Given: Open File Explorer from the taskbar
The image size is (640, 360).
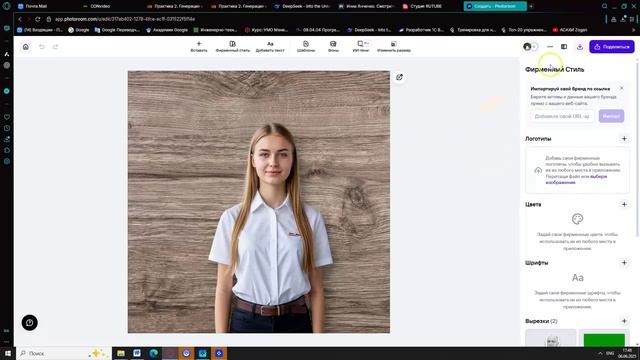Looking at the screenshot, I should tap(121, 353).
